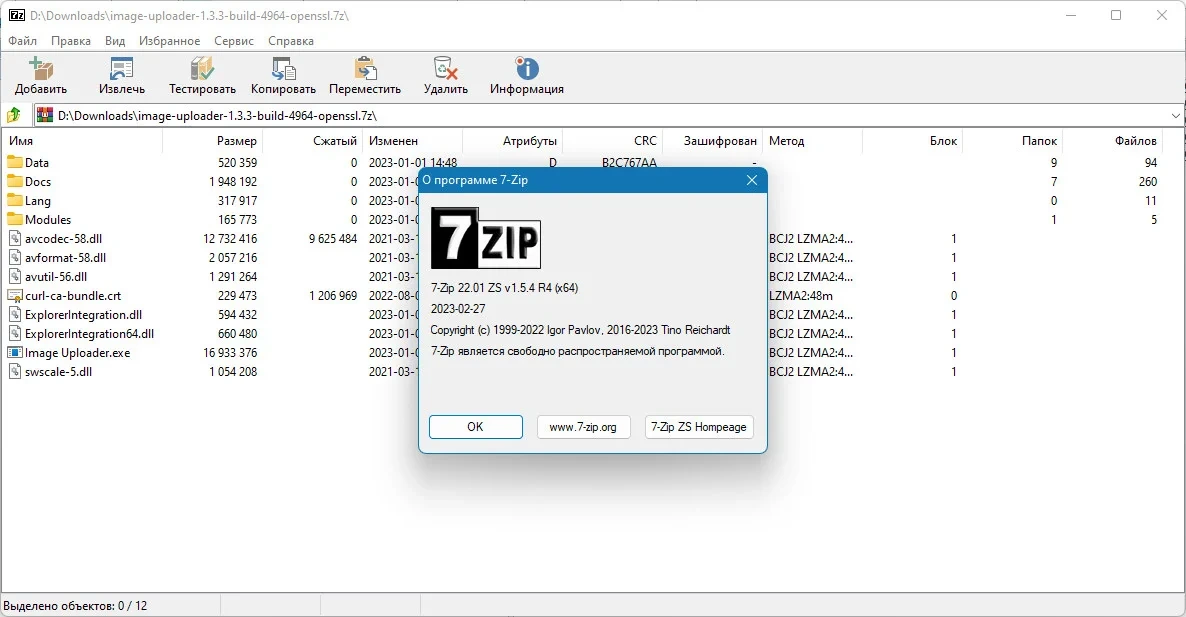Screen dimensions: 1186x617
Task: Go up one level with green arrow icon
Action: [14, 115]
